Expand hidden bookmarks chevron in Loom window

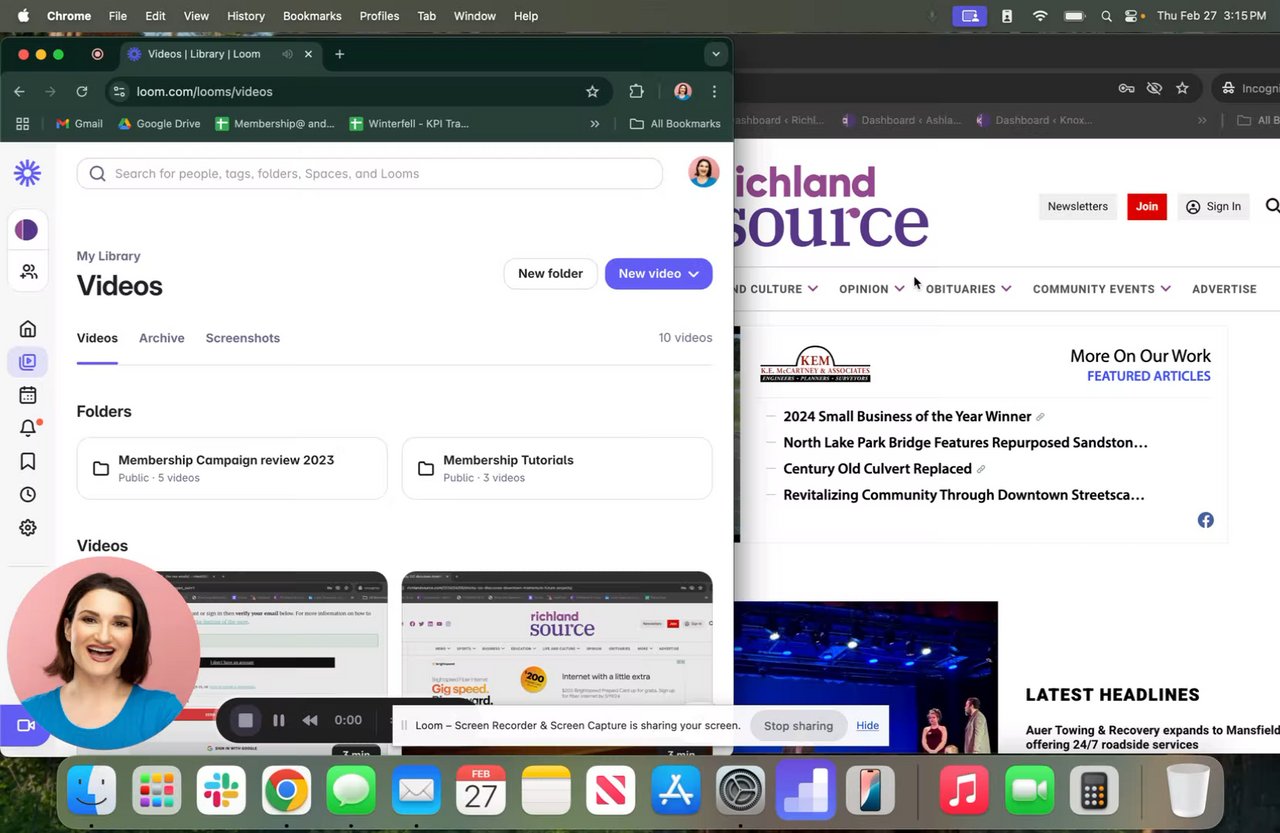click(595, 124)
